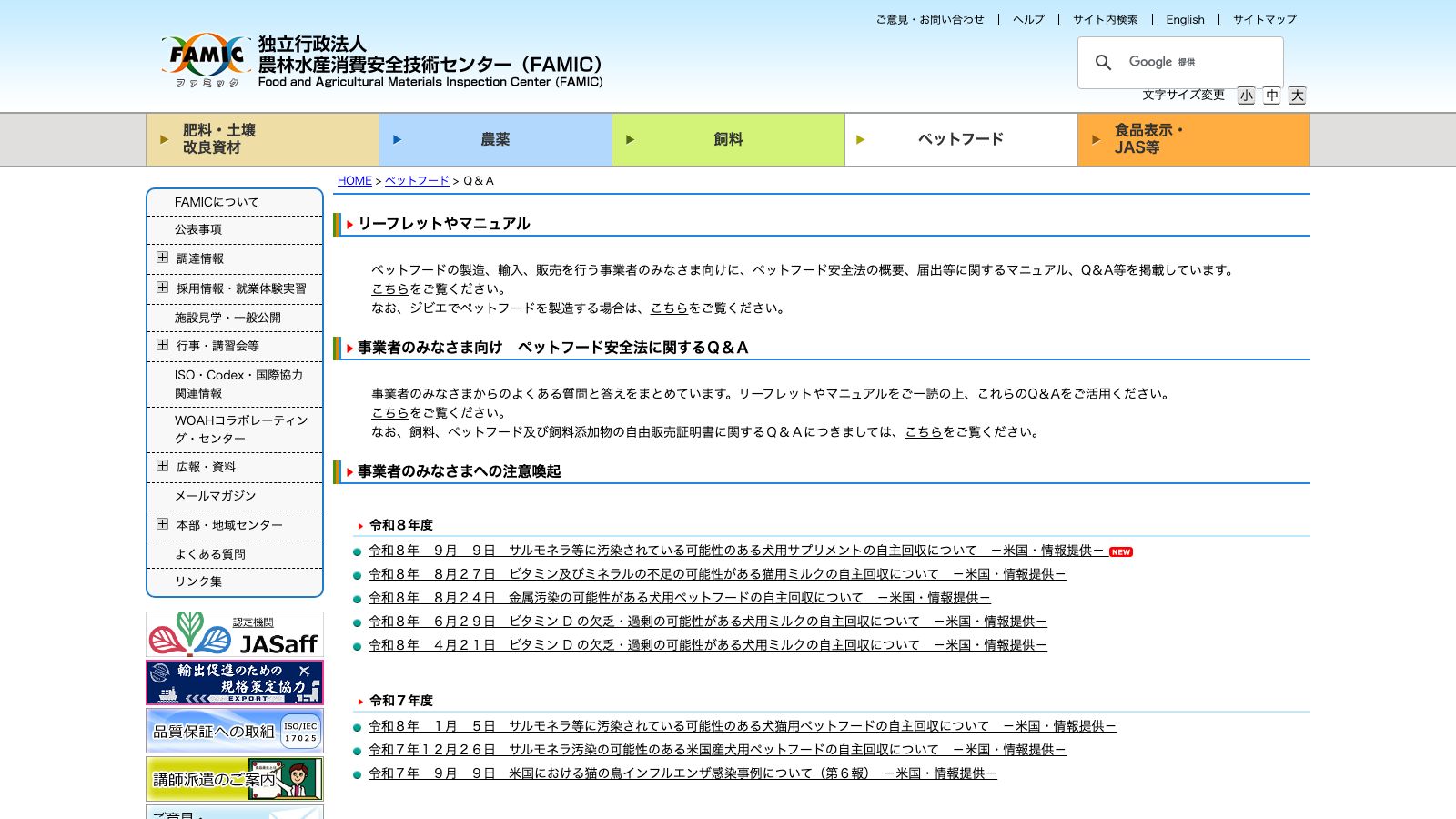Open the 飼料 navigation tab
The width and height of the screenshot is (1456, 819).
728,139
